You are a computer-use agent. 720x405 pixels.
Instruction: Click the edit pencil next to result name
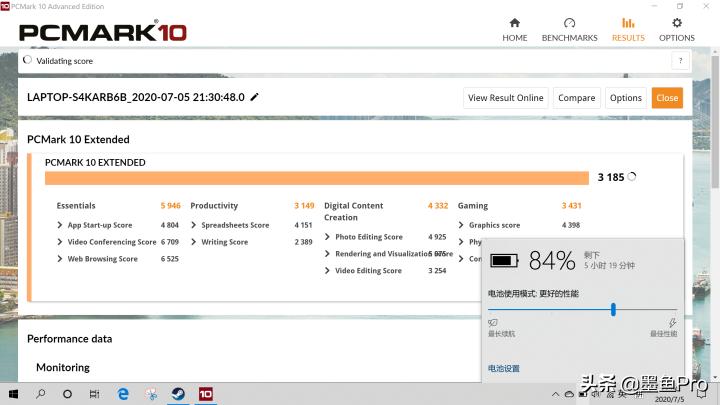click(254, 97)
